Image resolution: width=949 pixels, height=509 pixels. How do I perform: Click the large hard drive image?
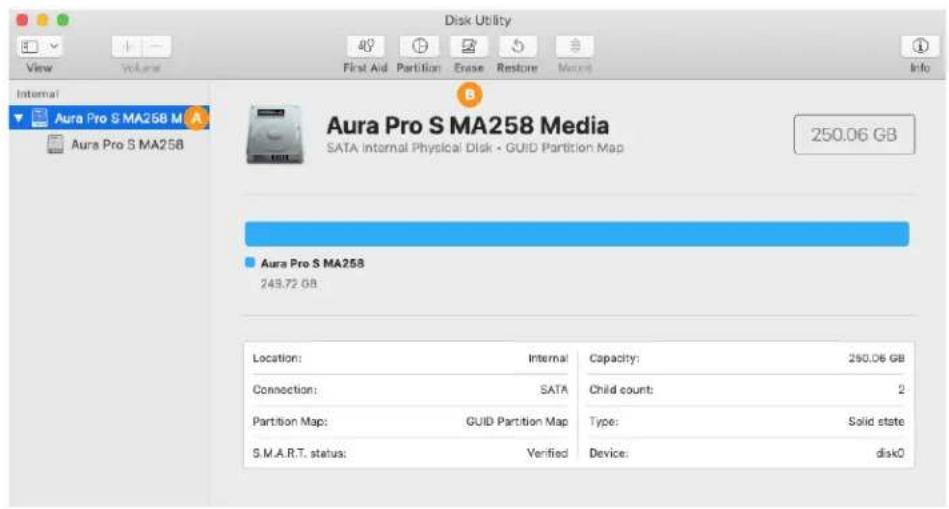(x=275, y=134)
